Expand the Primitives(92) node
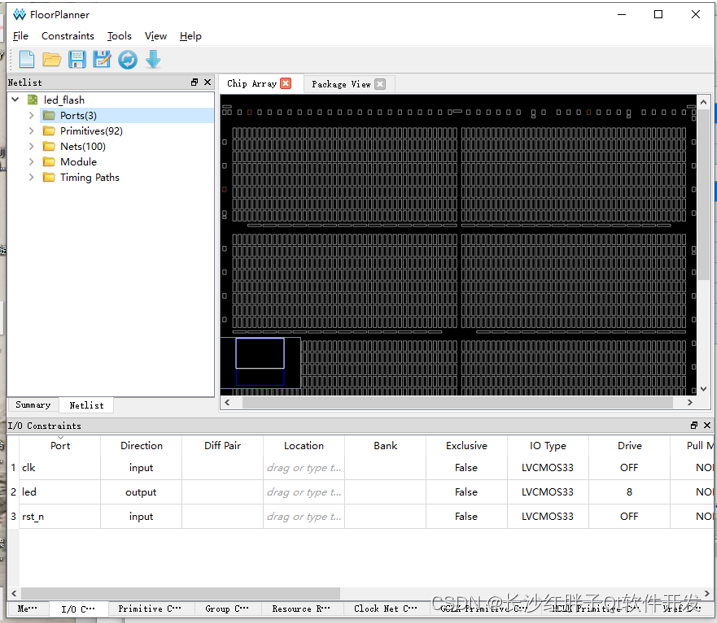This screenshot has height=623, width=717. 31,131
